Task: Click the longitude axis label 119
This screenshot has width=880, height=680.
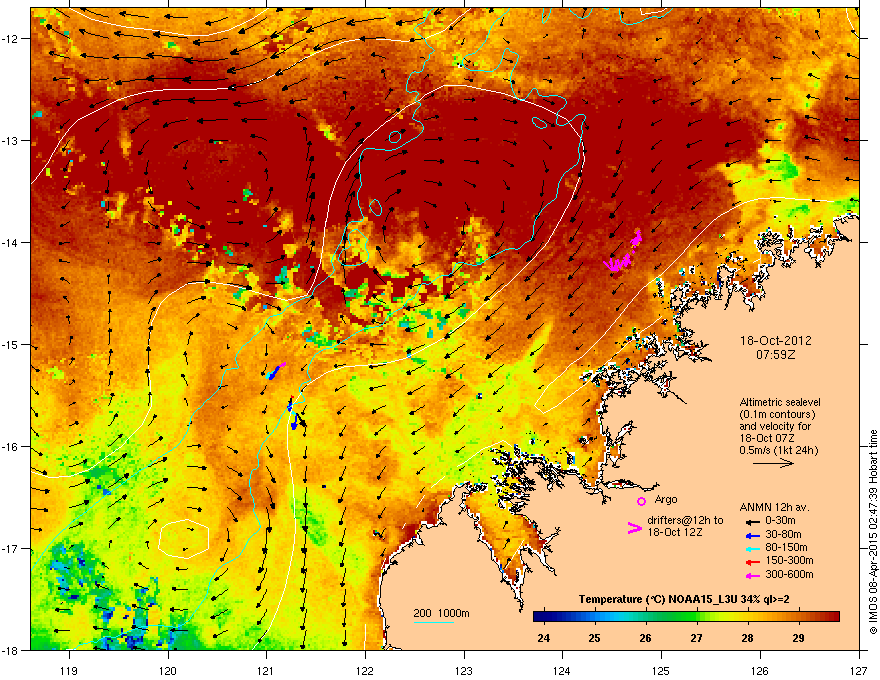Action: pyautogui.click(x=69, y=670)
